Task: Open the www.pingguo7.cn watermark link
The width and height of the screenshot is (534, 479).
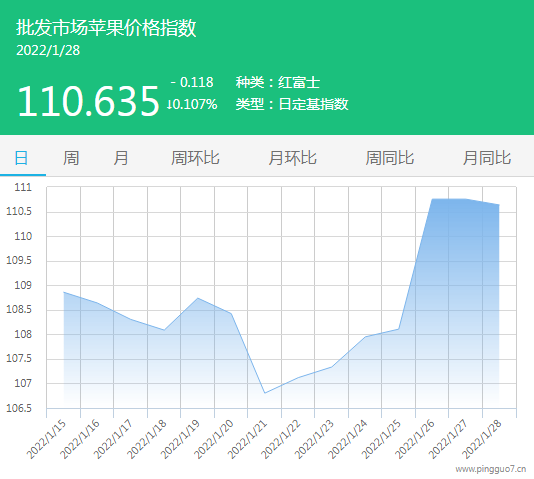Action: (x=491, y=469)
